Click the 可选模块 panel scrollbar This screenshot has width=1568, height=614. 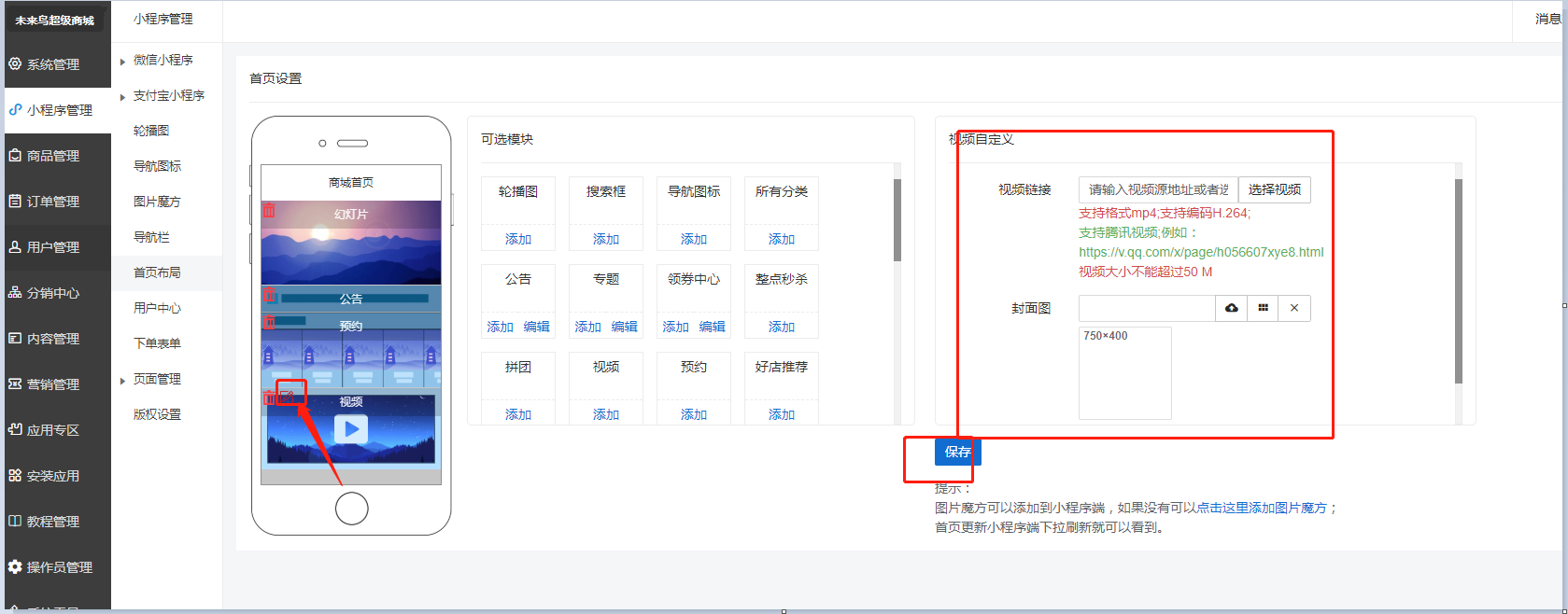click(897, 220)
